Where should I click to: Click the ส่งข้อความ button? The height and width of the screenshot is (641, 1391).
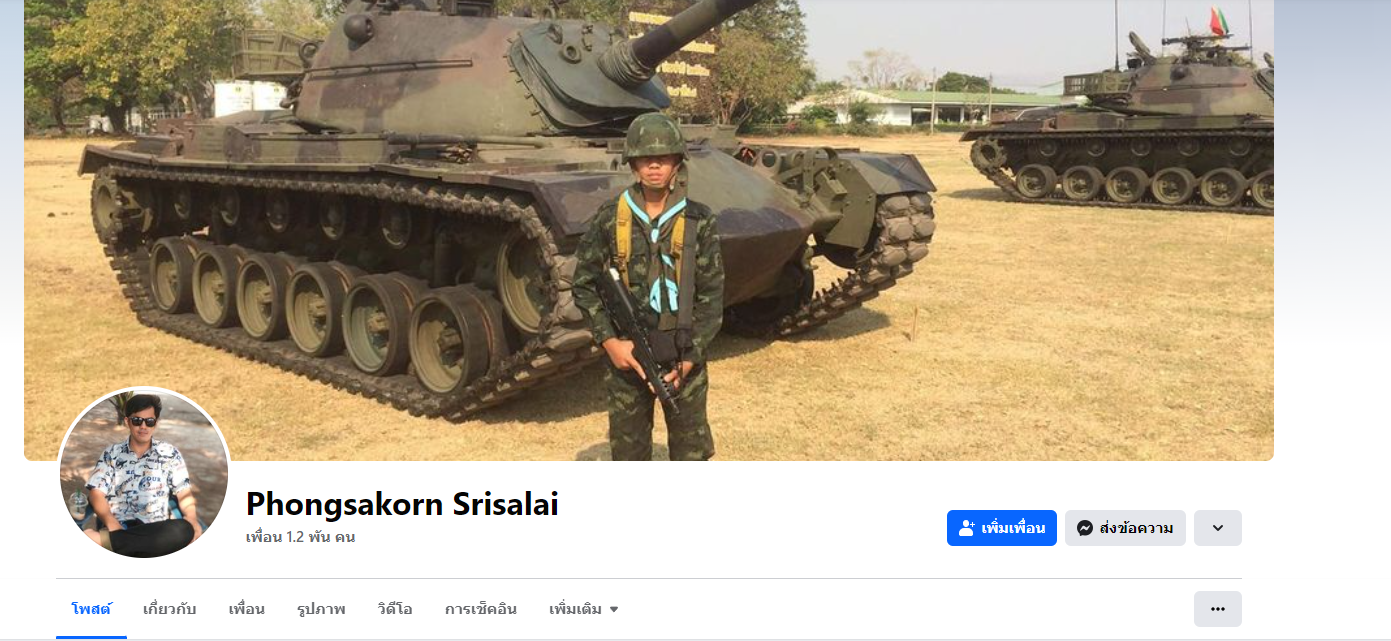pos(1125,528)
